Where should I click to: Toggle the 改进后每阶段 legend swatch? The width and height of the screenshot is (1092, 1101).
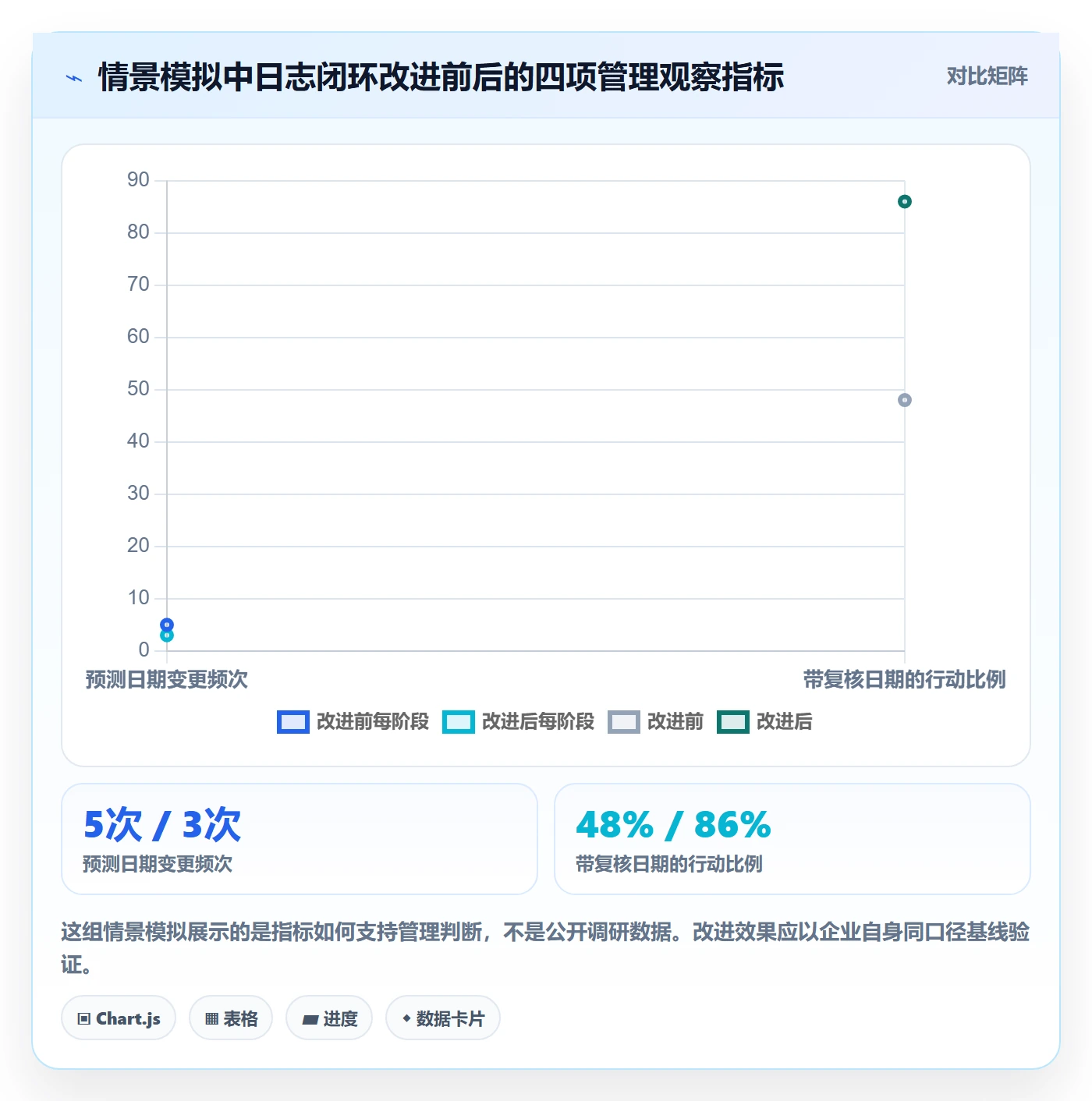click(x=458, y=722)
